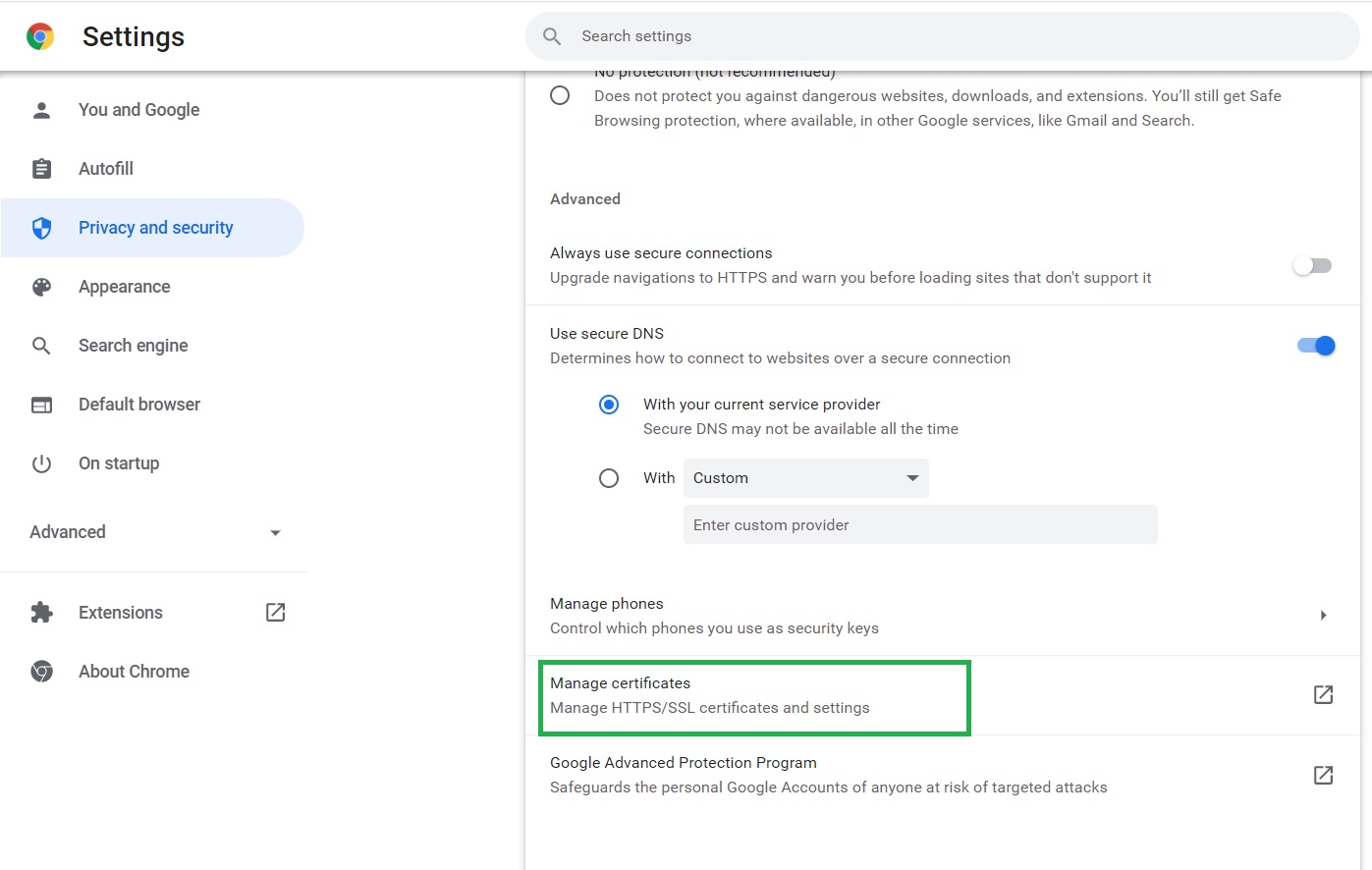Click the Autofill clipboard icon
1372x870 pixels.
pos(41,168)
